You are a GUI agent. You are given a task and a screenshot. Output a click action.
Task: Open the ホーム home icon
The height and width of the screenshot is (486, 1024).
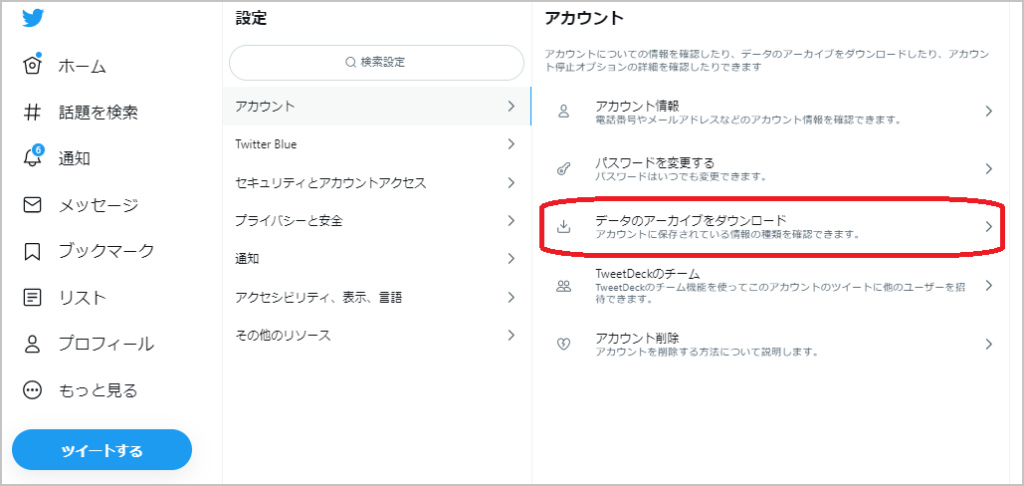pos(33,65)
